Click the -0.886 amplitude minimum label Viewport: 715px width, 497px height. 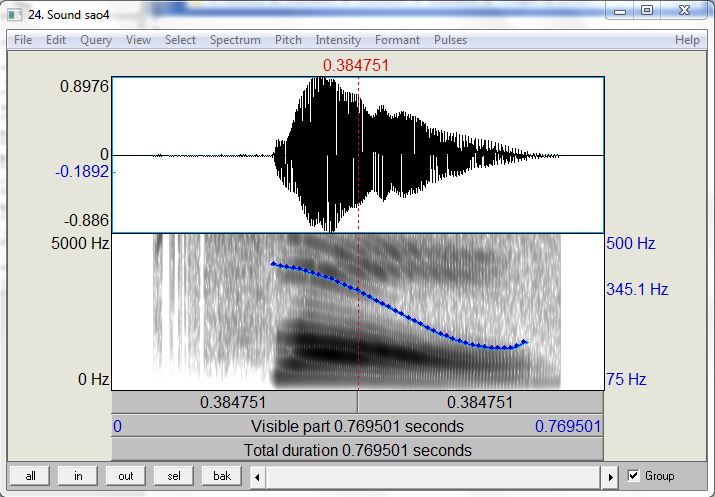click(87, 220)
